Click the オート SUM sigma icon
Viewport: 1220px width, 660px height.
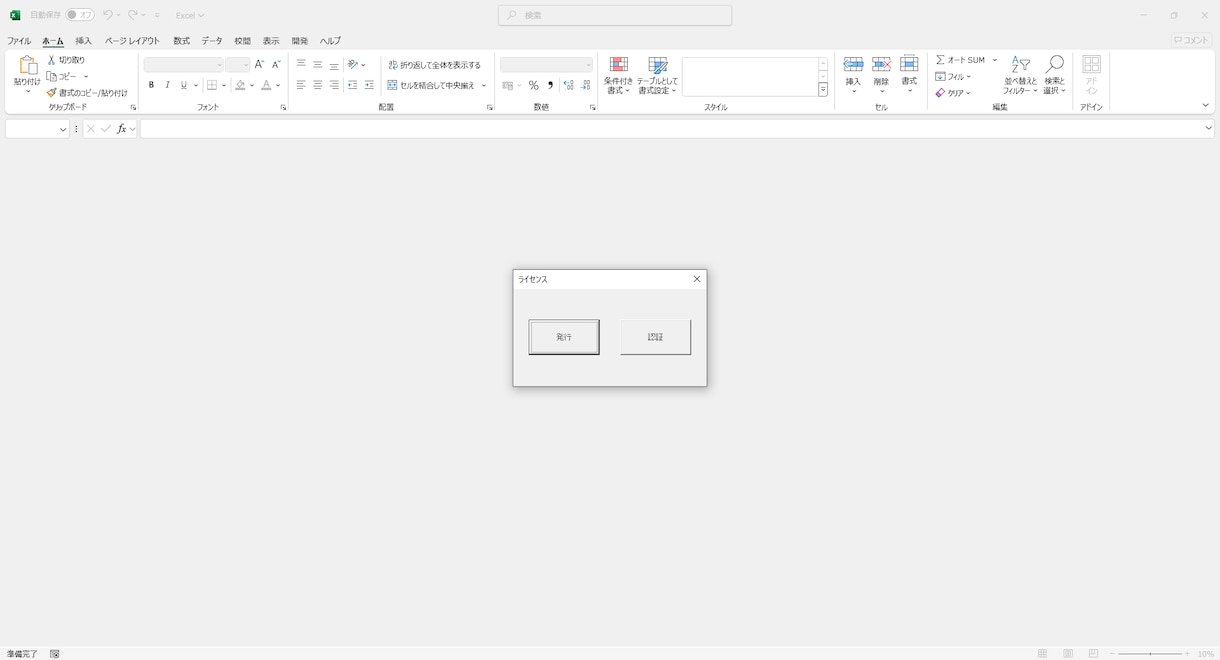click(x=940, y=60)
